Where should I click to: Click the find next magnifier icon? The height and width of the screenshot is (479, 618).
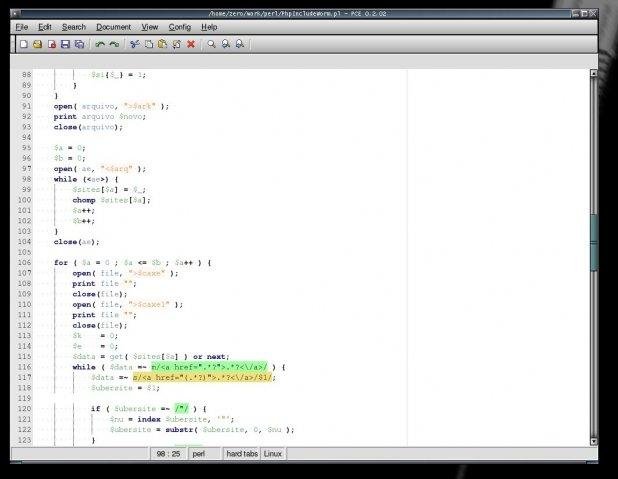click(239, 44)
